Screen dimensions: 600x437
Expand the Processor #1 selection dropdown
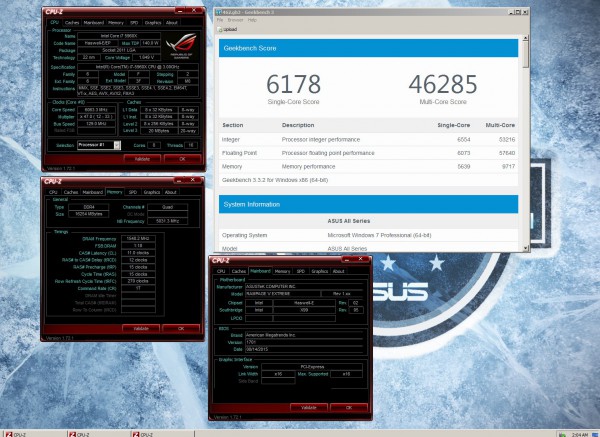pos(117,145)
